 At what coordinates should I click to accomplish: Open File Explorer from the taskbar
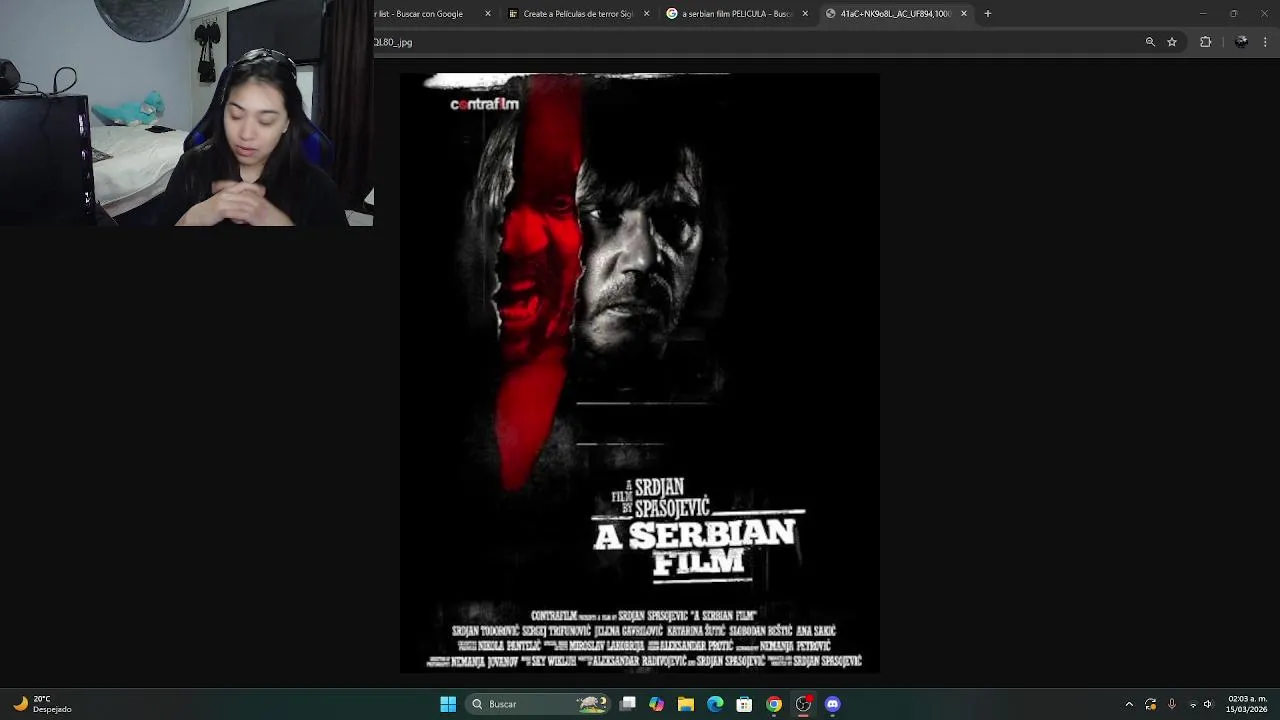coord(685,704)
